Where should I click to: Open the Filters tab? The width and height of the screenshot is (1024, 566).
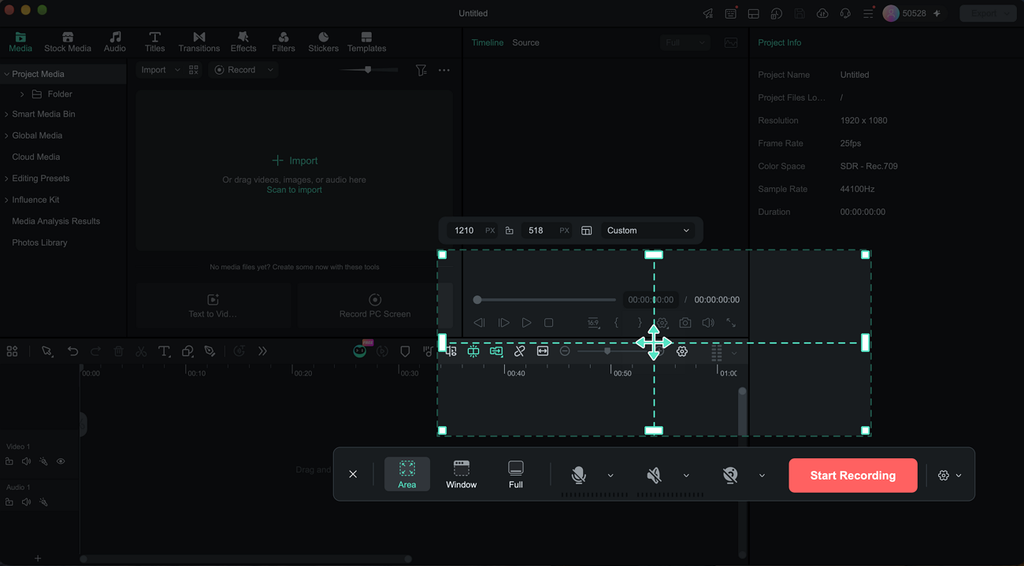[283, 42]
